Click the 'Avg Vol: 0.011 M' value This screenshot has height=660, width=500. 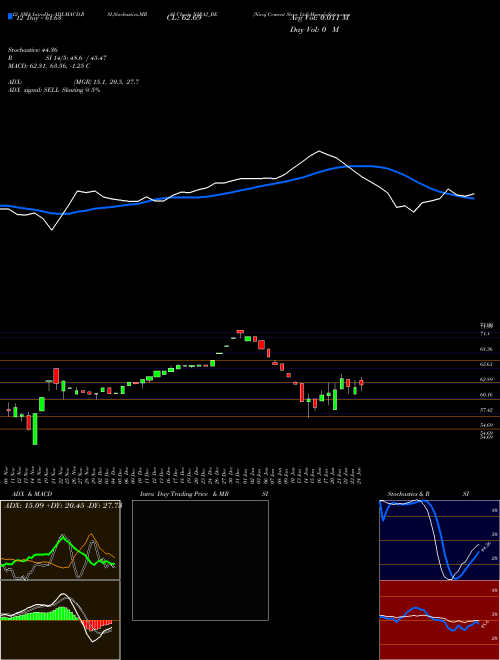point(320,18)
